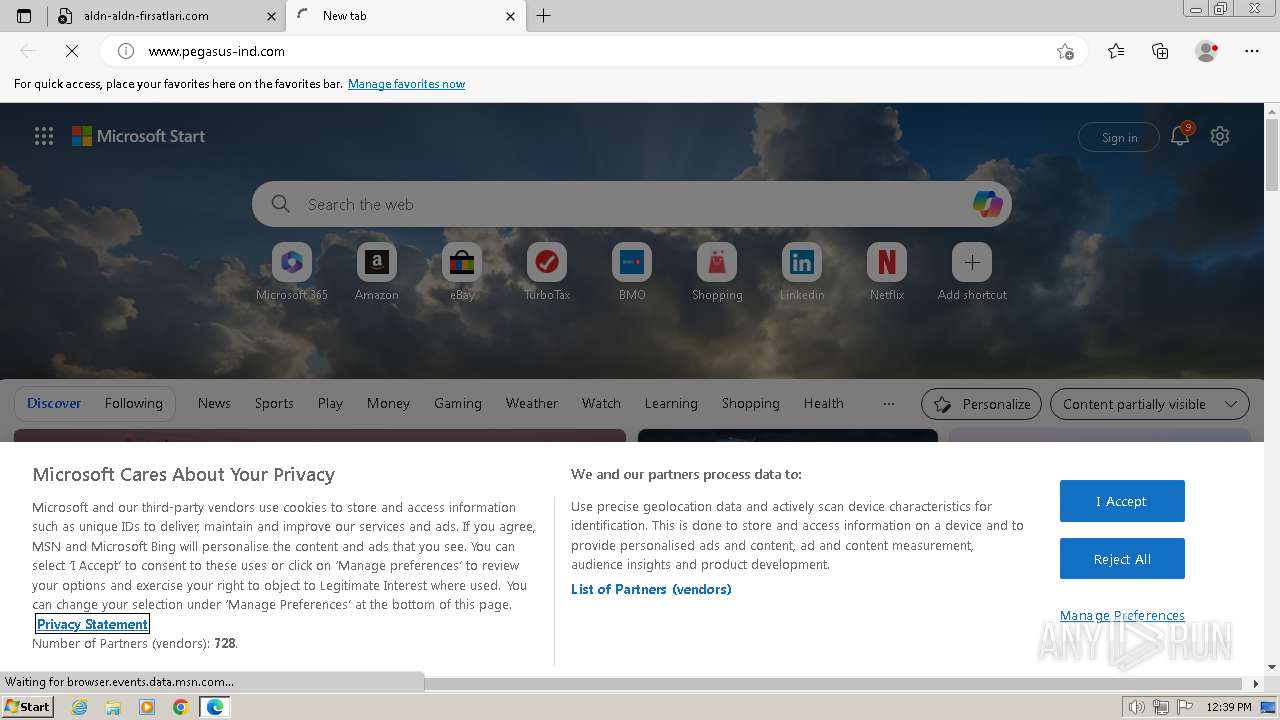
Task: Open the Money category
Action: click(x=388, y=403)
